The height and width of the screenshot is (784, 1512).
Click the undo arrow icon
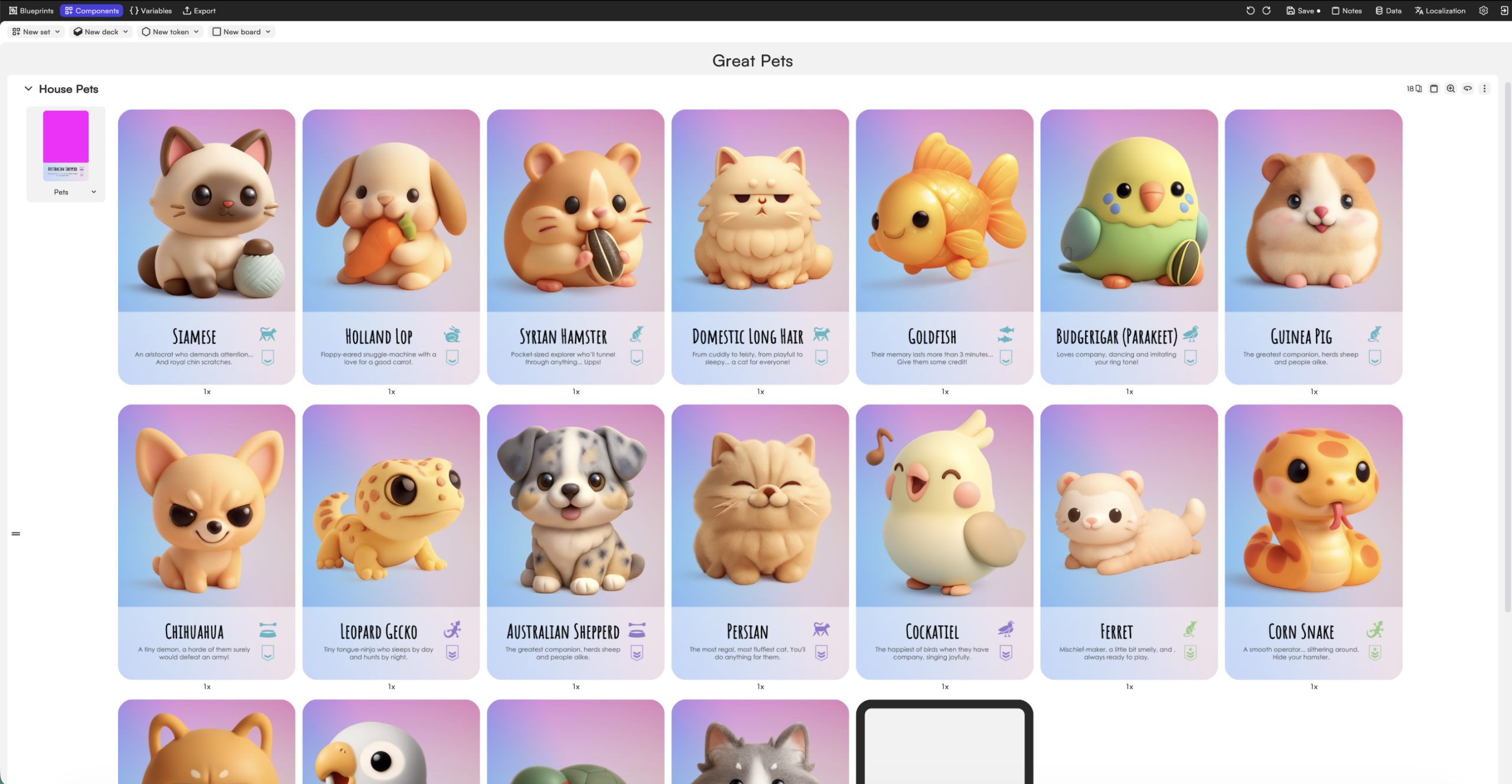click(x=1250, y=11)
